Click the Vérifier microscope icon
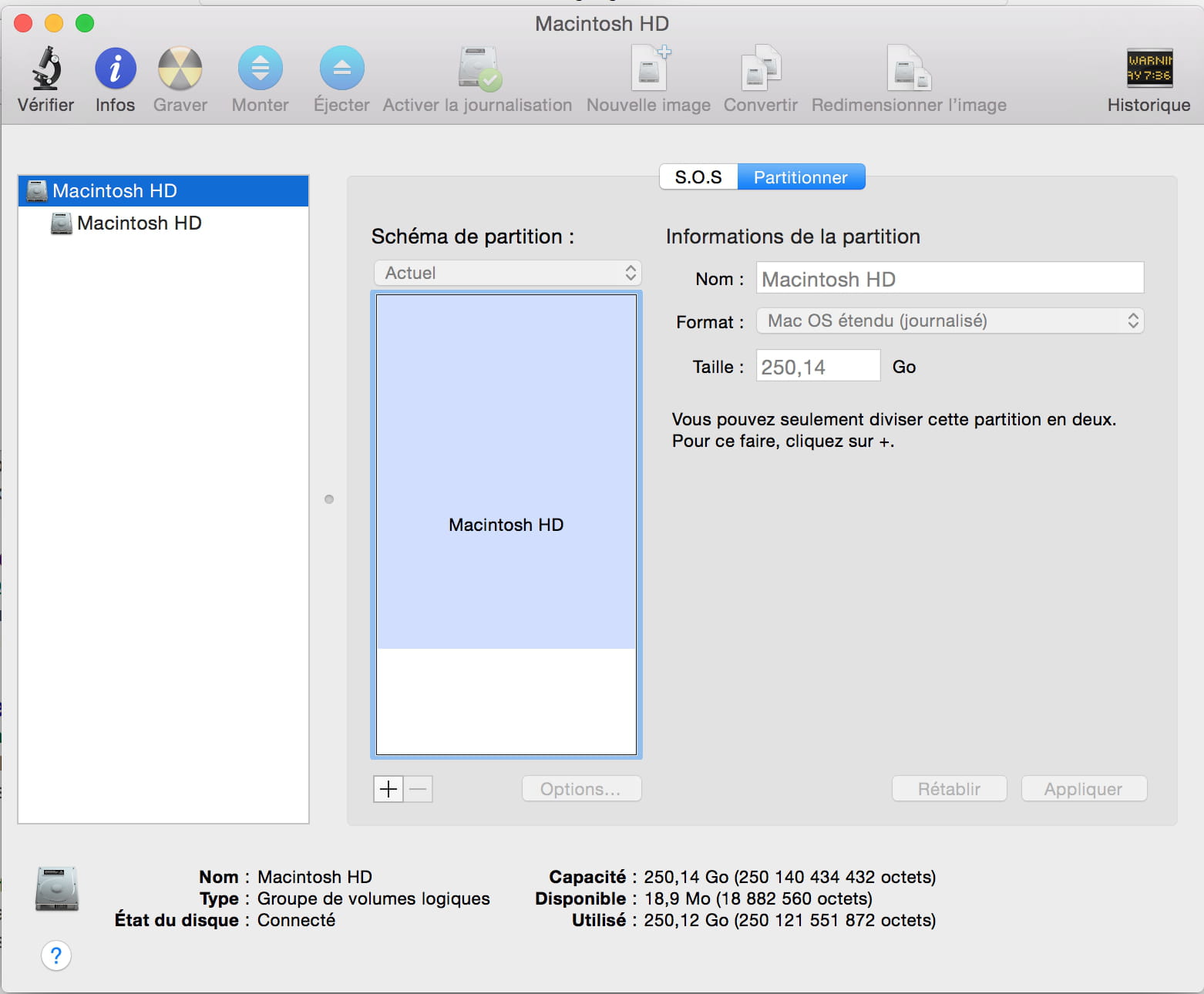The height and width of the screenshot is (994, 1204). click(46, 68)
